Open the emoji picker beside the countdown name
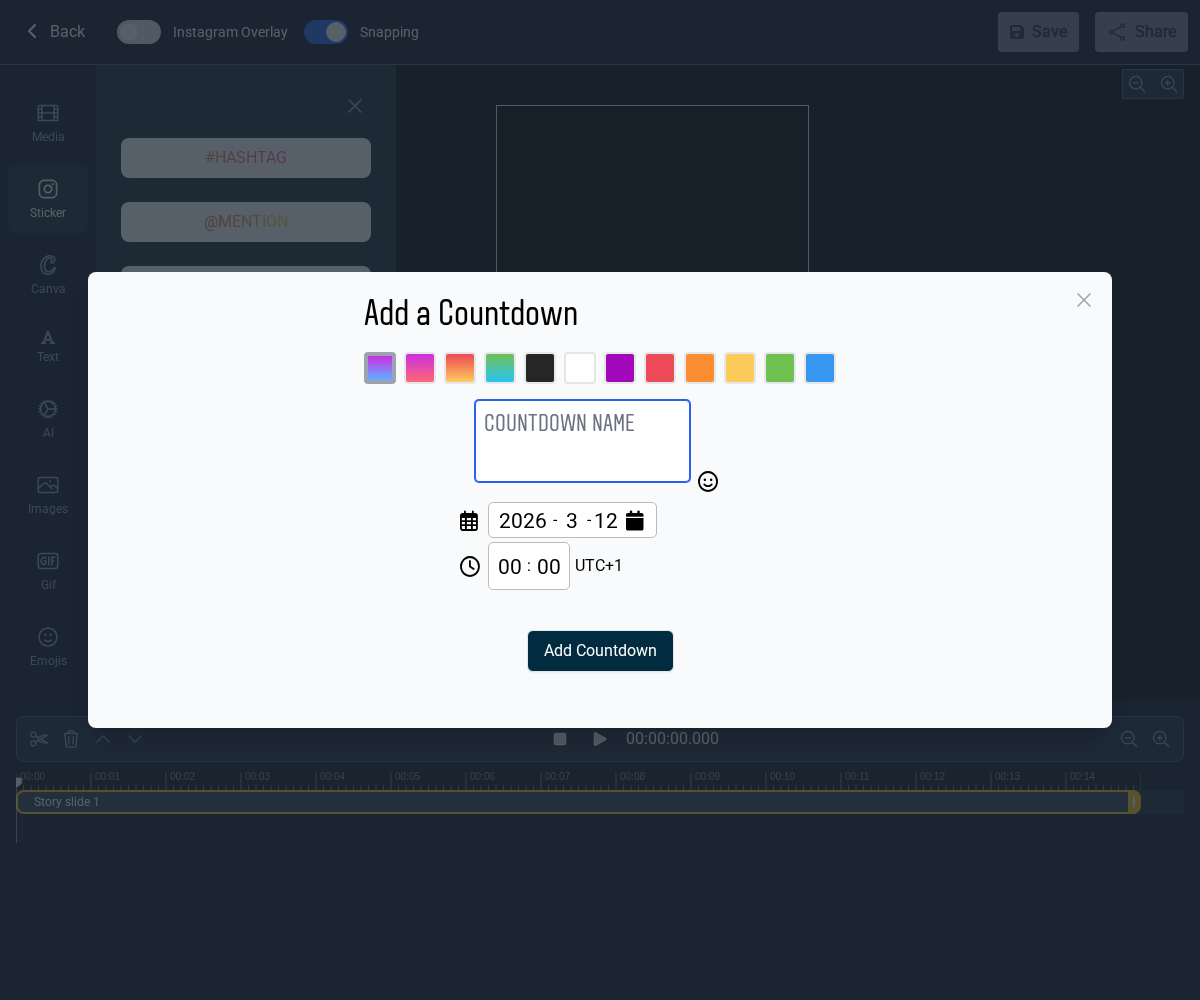 tap(708, 482)
